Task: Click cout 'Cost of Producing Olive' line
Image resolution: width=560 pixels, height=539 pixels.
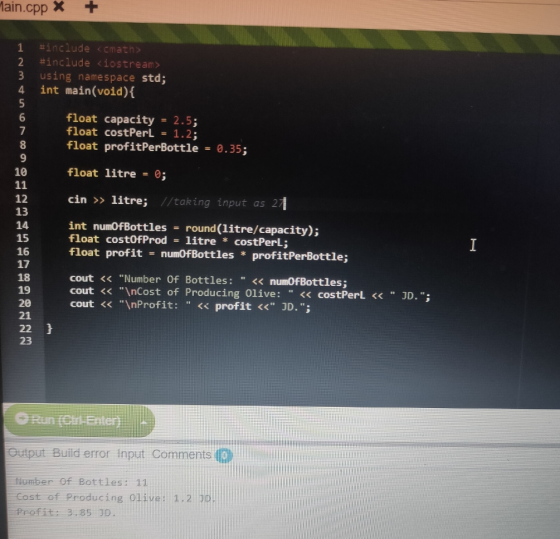Action: pyautogui.click(x=250, y=294)
